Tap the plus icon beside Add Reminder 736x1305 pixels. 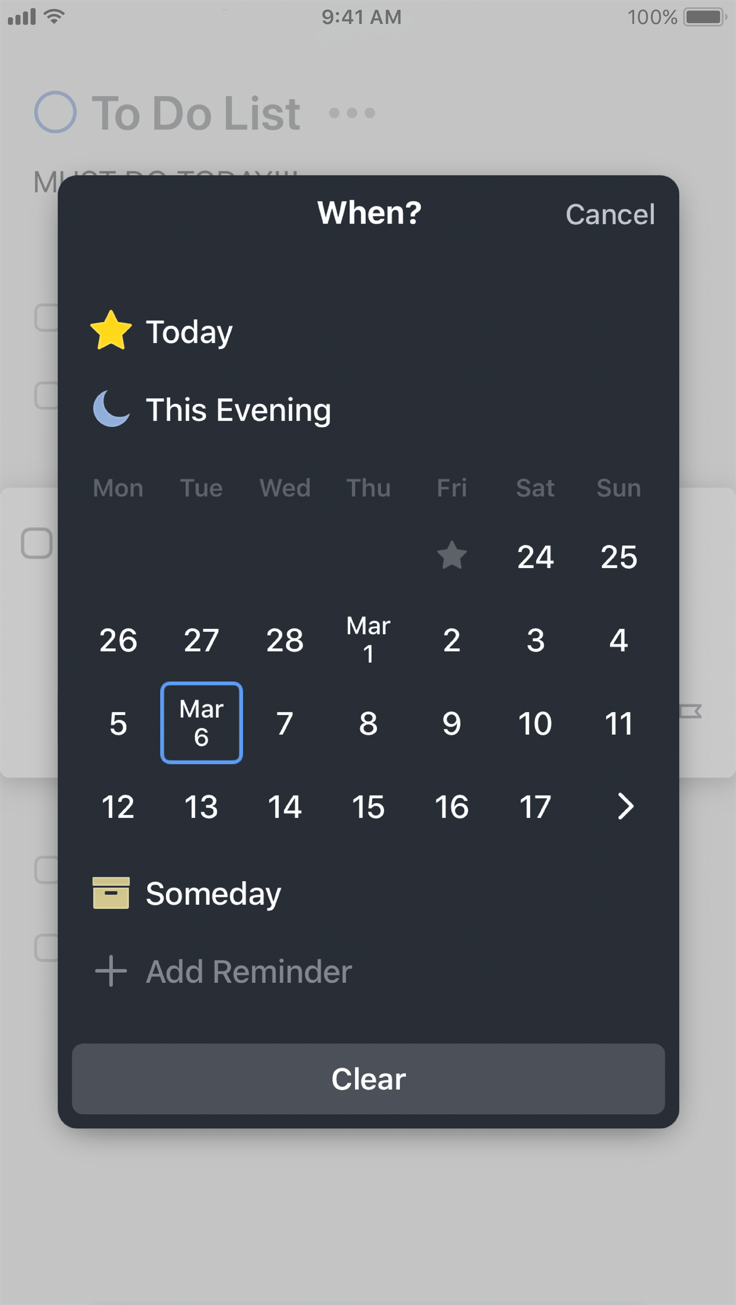point(111,971)
